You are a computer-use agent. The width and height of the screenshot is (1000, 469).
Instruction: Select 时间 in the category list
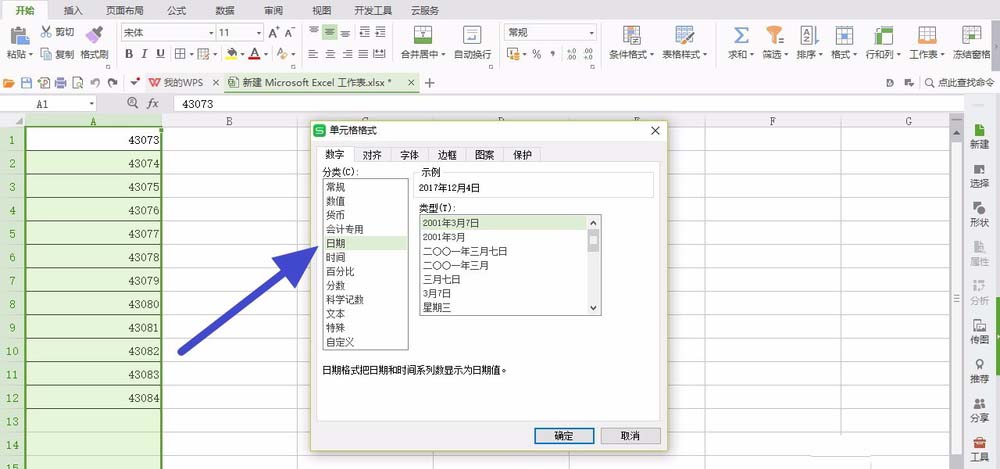coord(336,257)
